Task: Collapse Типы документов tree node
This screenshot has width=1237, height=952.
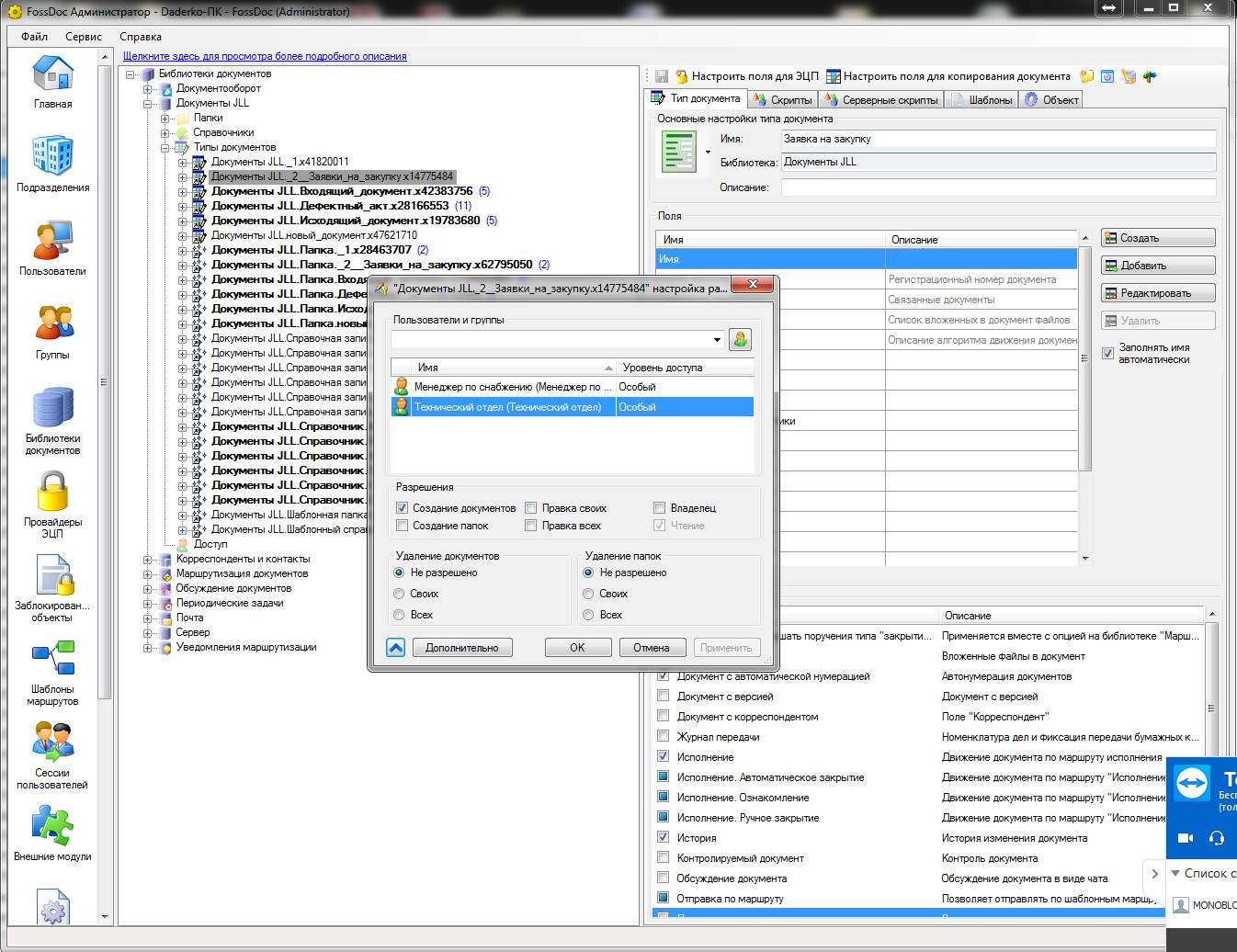Action: (x=165, y=148)
